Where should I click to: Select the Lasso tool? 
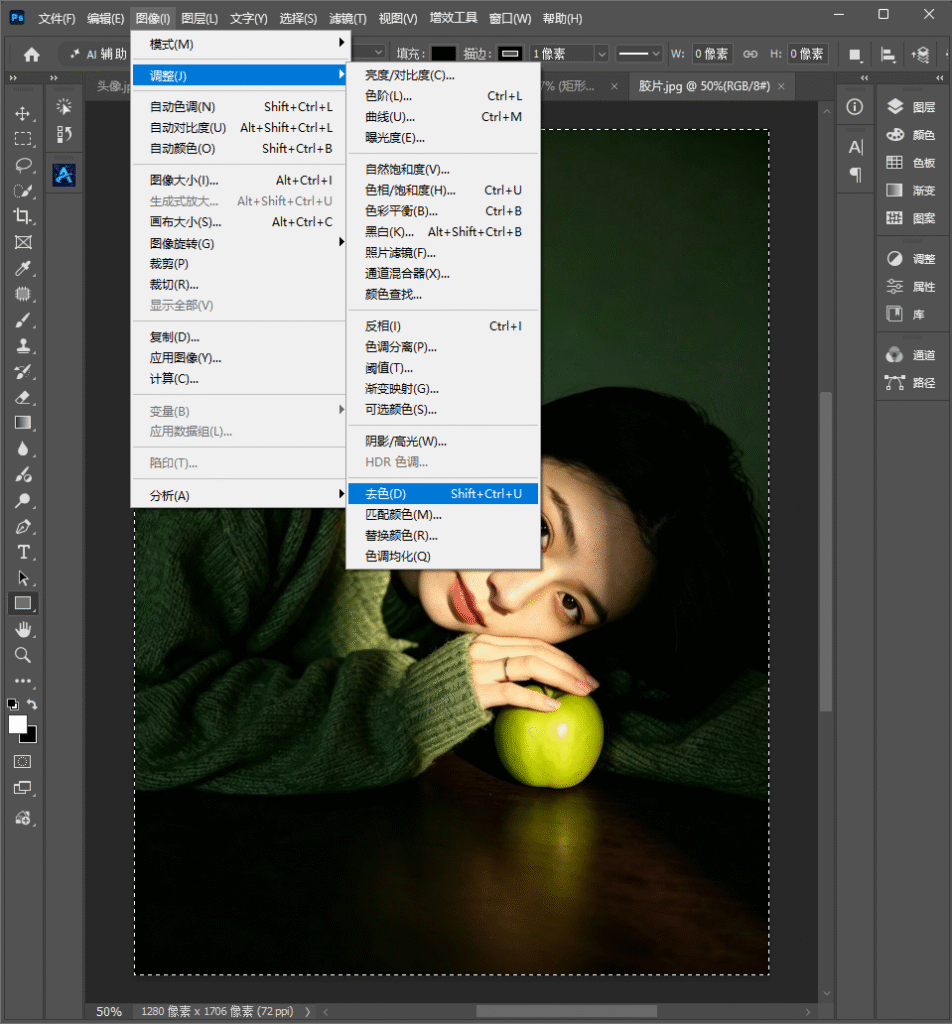pos(23,165)
